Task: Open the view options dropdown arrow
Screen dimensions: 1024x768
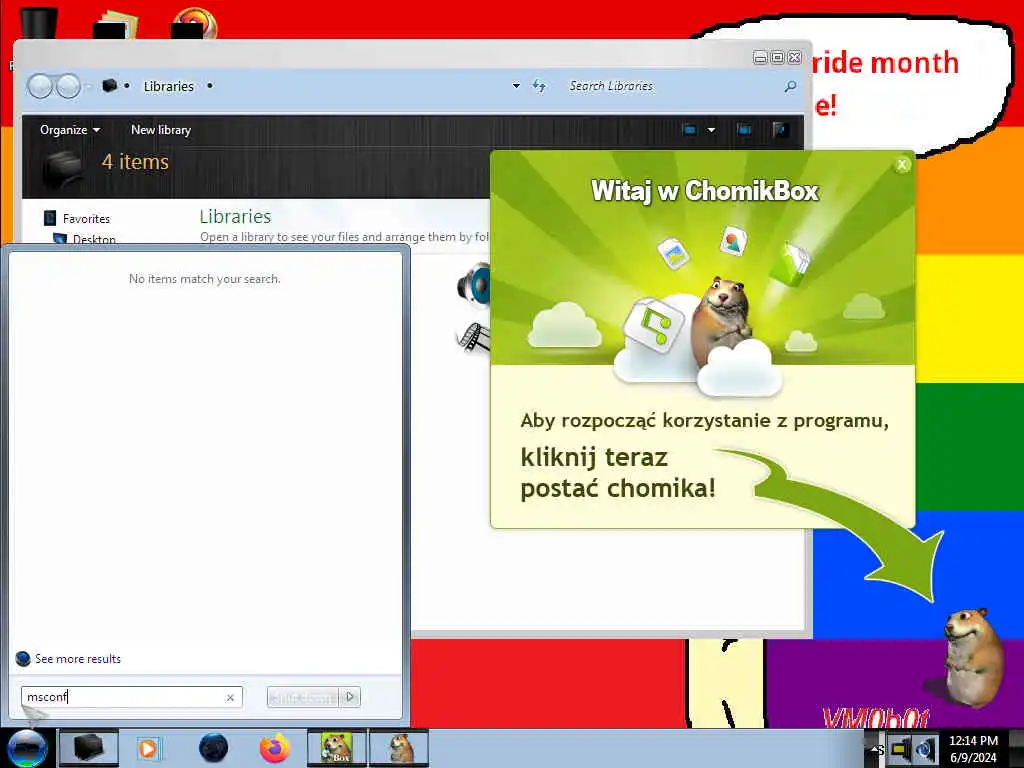Action: (x=711, y=129)
